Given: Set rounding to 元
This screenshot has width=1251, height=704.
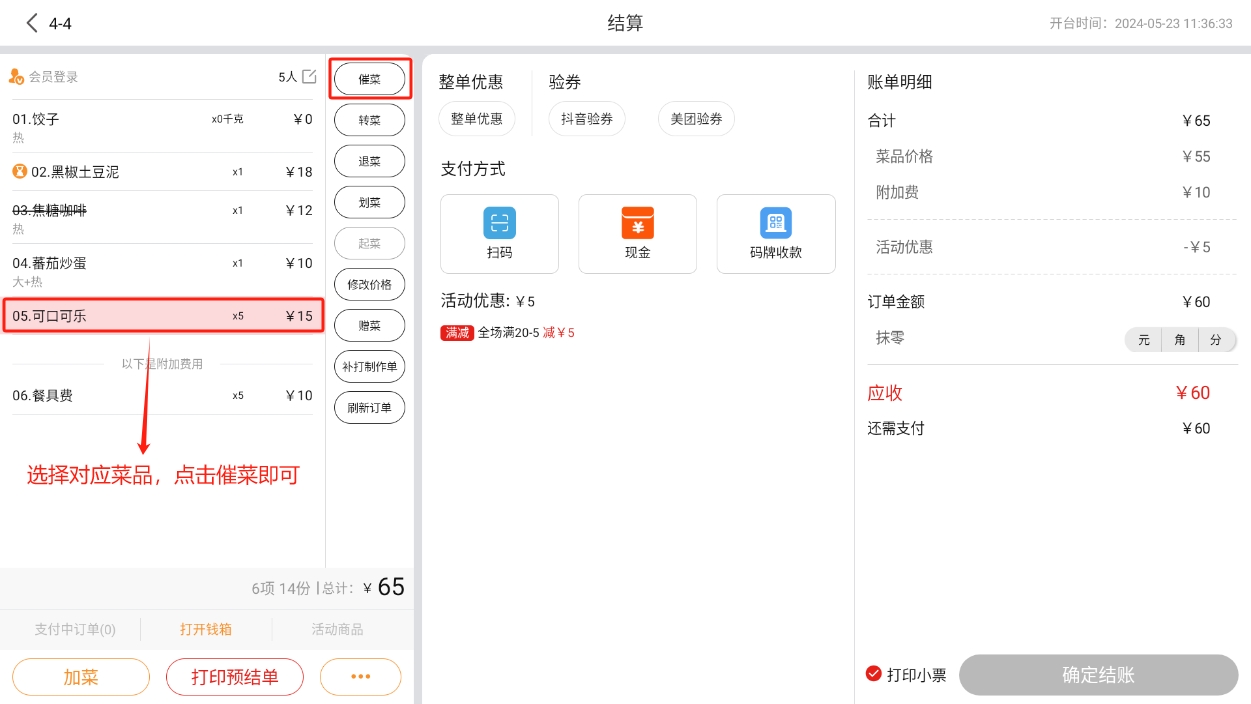Looking at the screenshot, I should point(1143,340).
